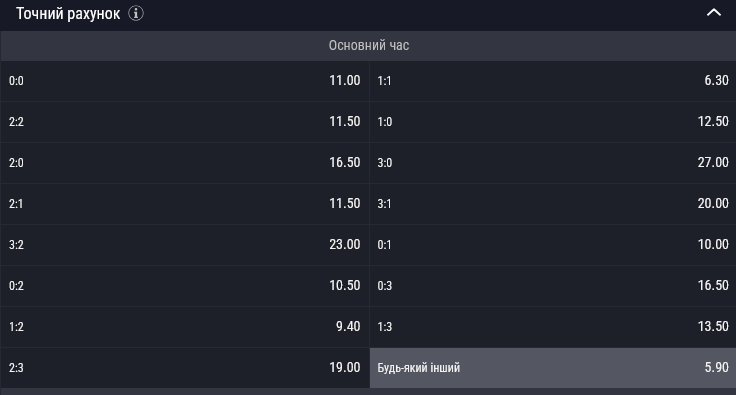Choose the 3:0 outcome at 27.00
The height and width of the screenshot is (395, 736).
(553, 163)
